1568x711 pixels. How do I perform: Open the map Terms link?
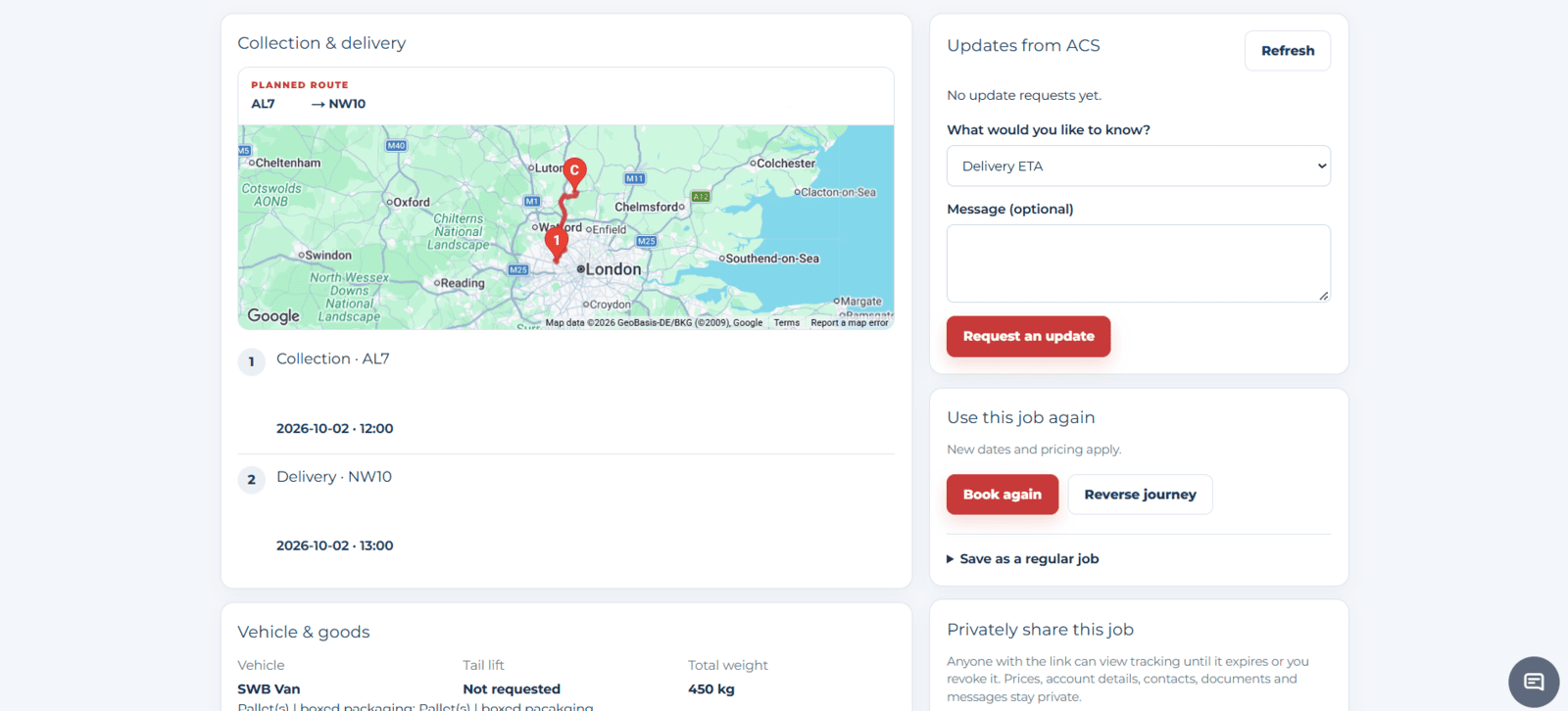click(787, 322)
